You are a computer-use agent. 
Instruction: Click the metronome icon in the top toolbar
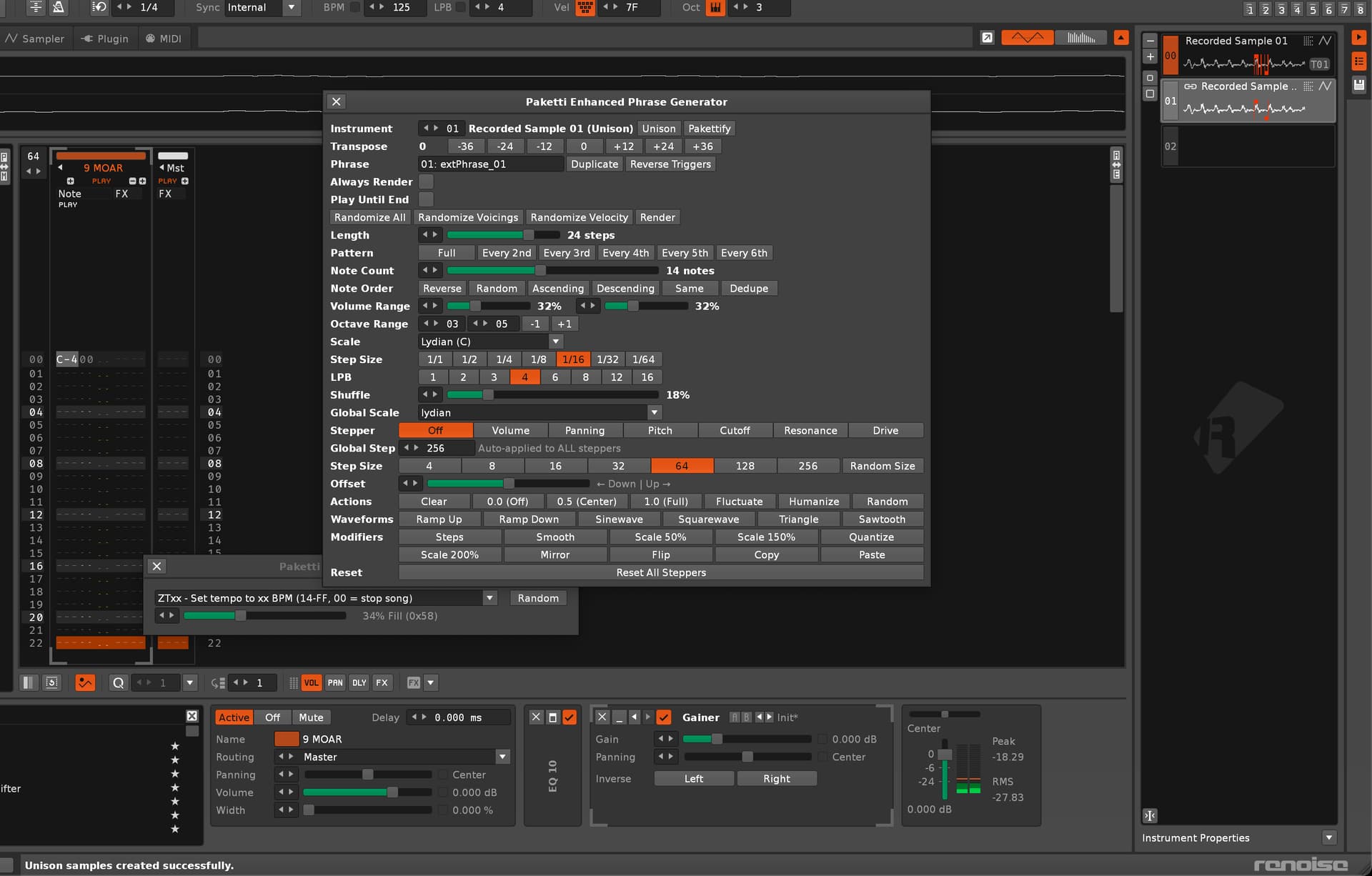pyautogui.click(x=59, y=7)
